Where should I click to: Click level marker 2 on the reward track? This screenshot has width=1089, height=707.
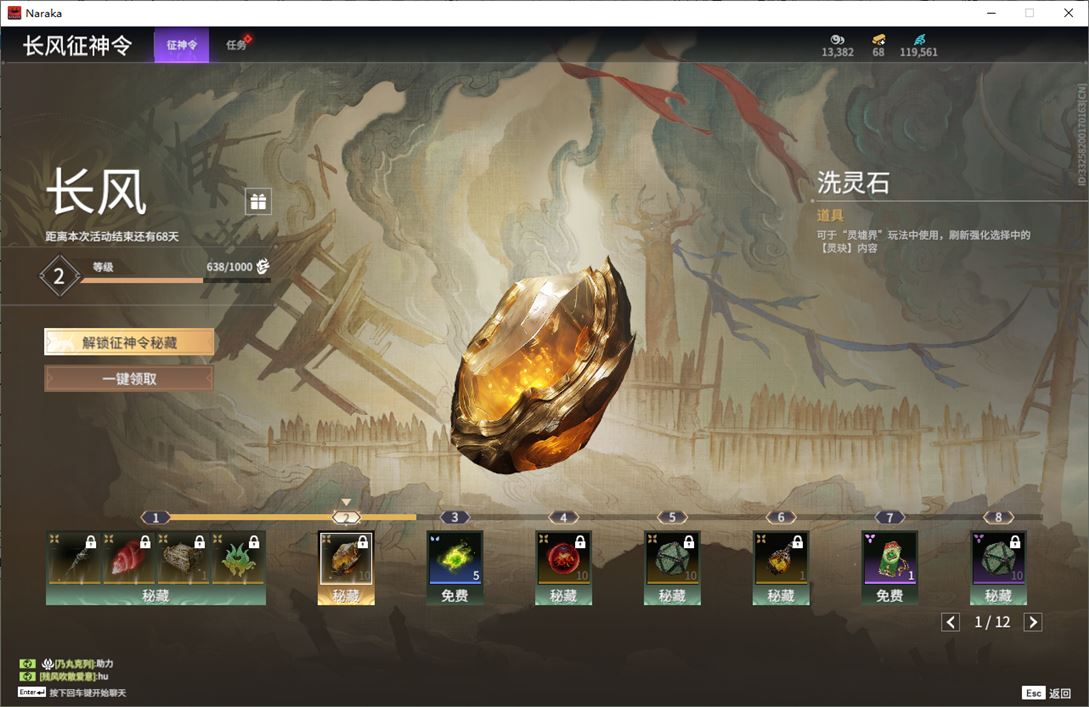point(346,517)
